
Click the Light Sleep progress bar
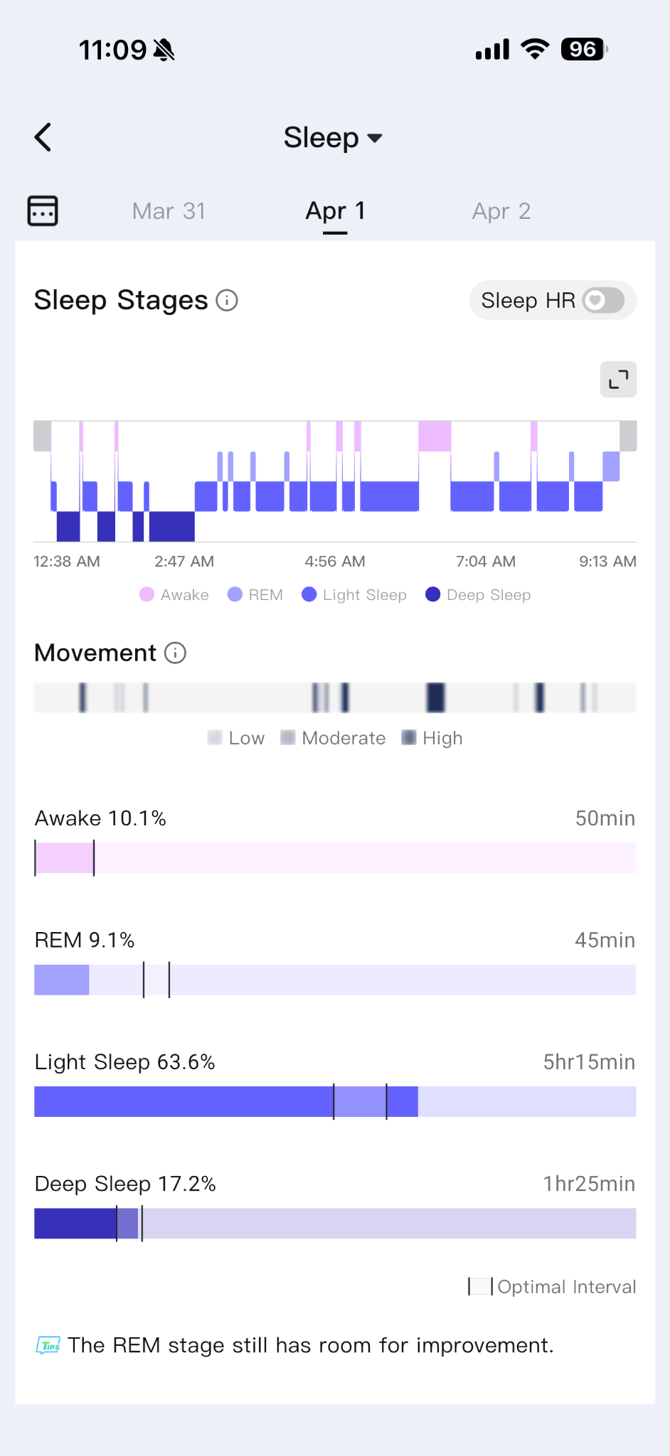pyautogui.click(x=335, y=1101)
